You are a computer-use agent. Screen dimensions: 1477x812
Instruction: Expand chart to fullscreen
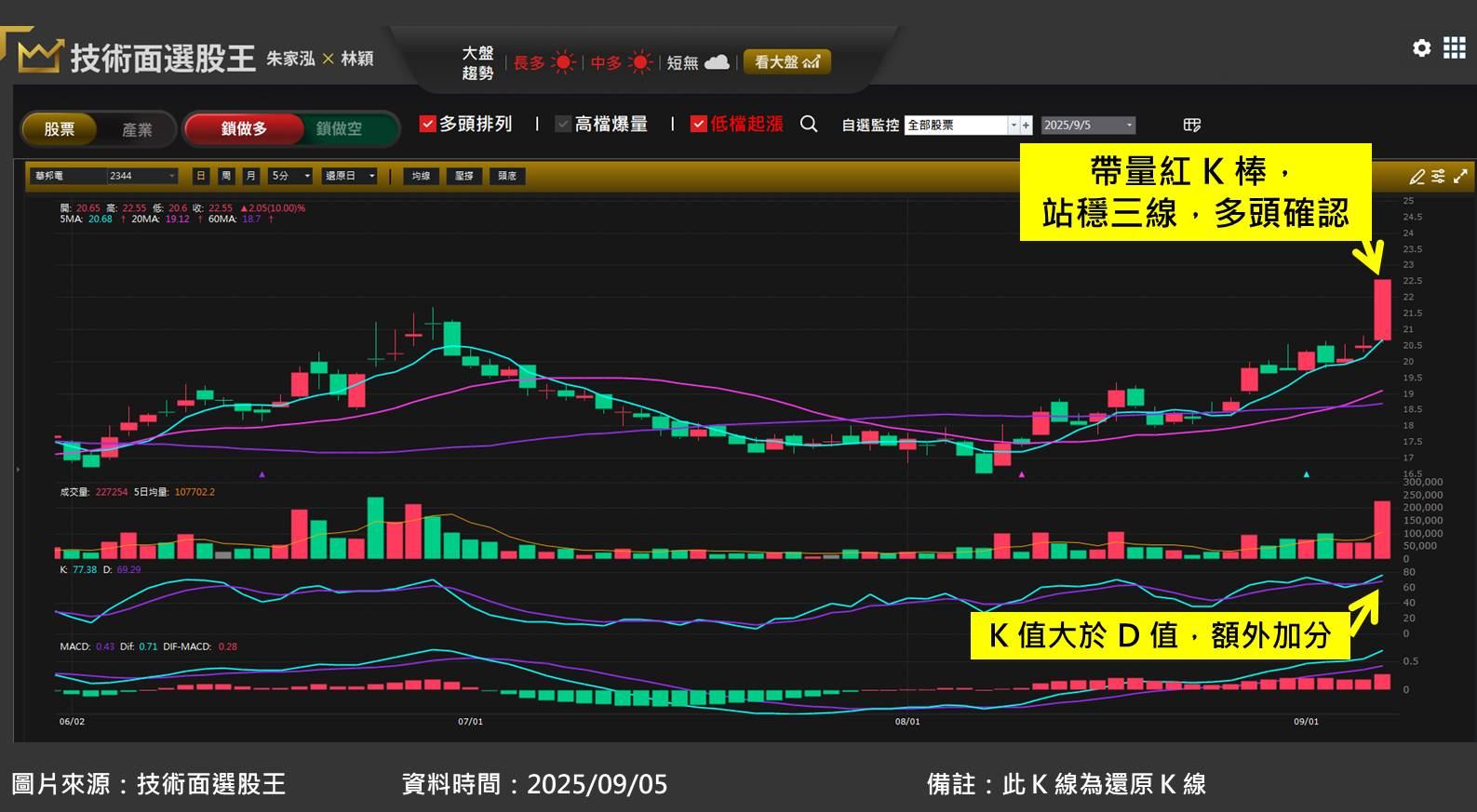1460,176
